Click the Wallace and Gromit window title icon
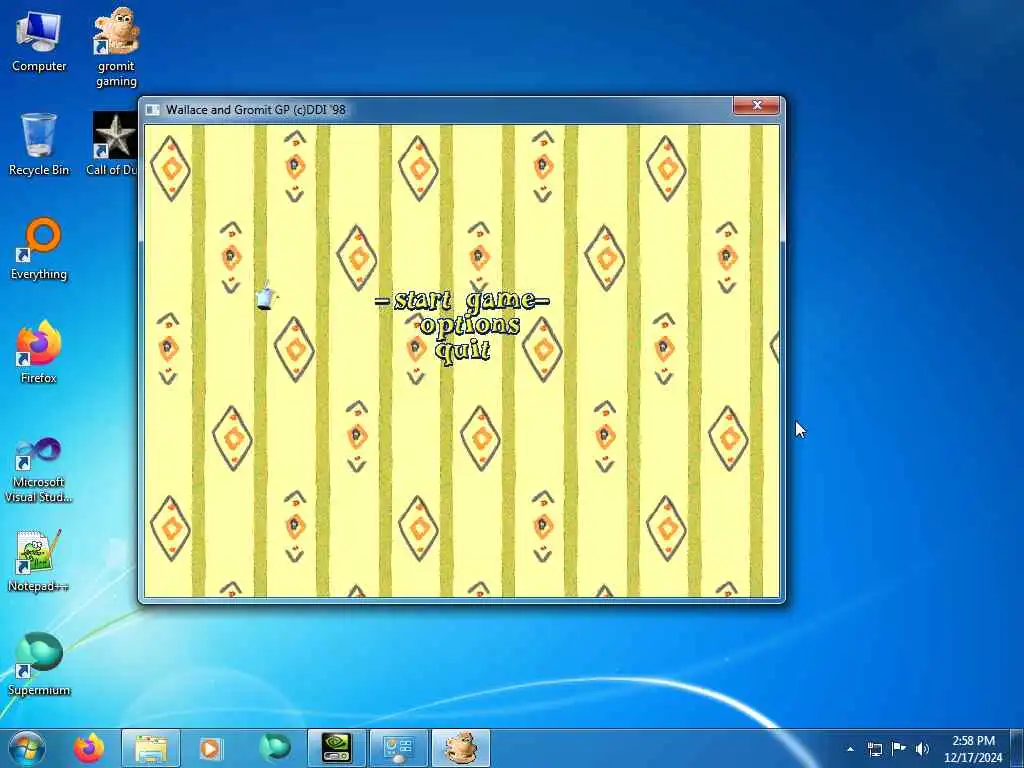 pyautogui.click(x=152, y=110)
